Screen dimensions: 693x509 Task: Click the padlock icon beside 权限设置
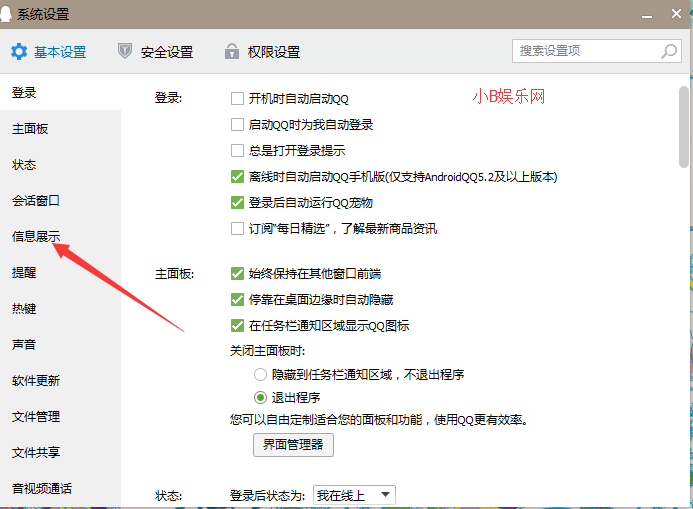tap(232, 51)
